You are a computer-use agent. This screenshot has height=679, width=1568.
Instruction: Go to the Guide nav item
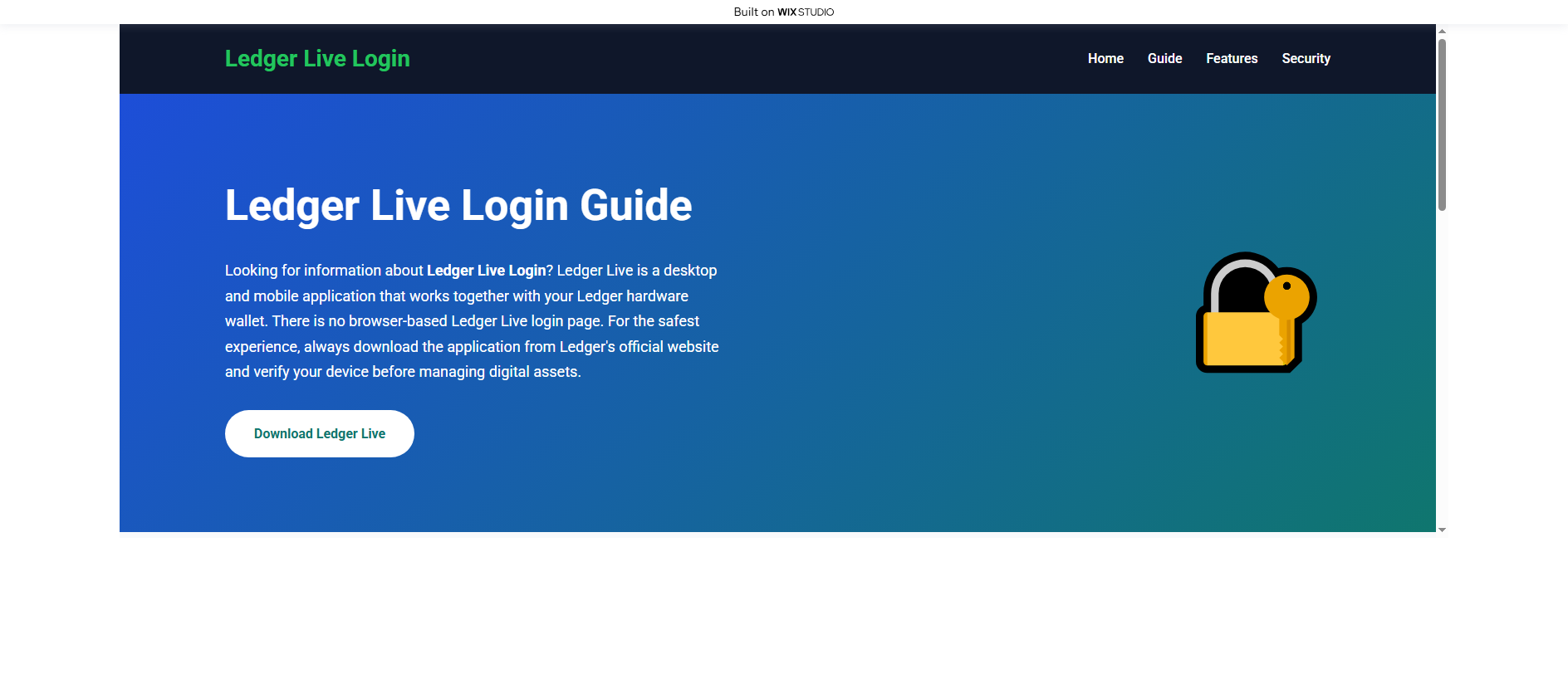pos(1164,59)
